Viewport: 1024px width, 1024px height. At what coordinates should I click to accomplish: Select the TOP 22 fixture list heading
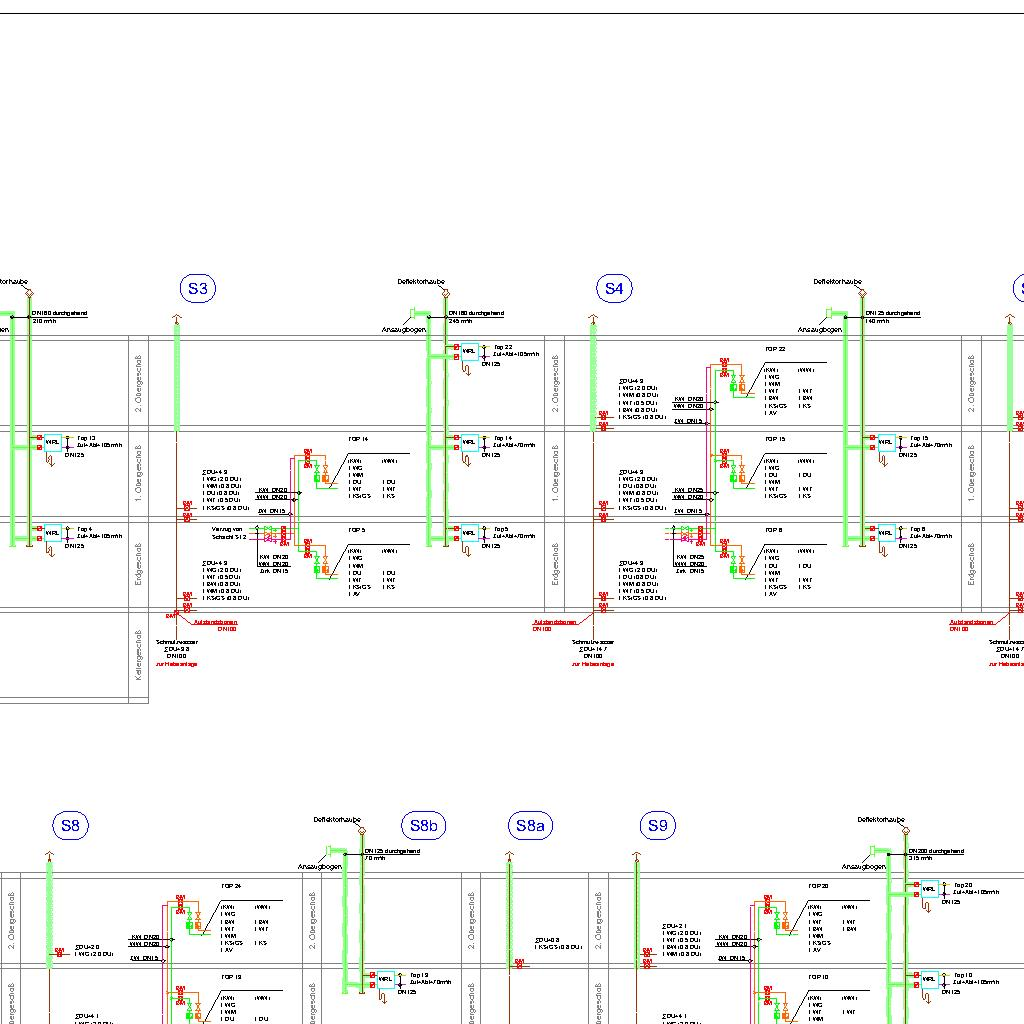click(775, 349)
